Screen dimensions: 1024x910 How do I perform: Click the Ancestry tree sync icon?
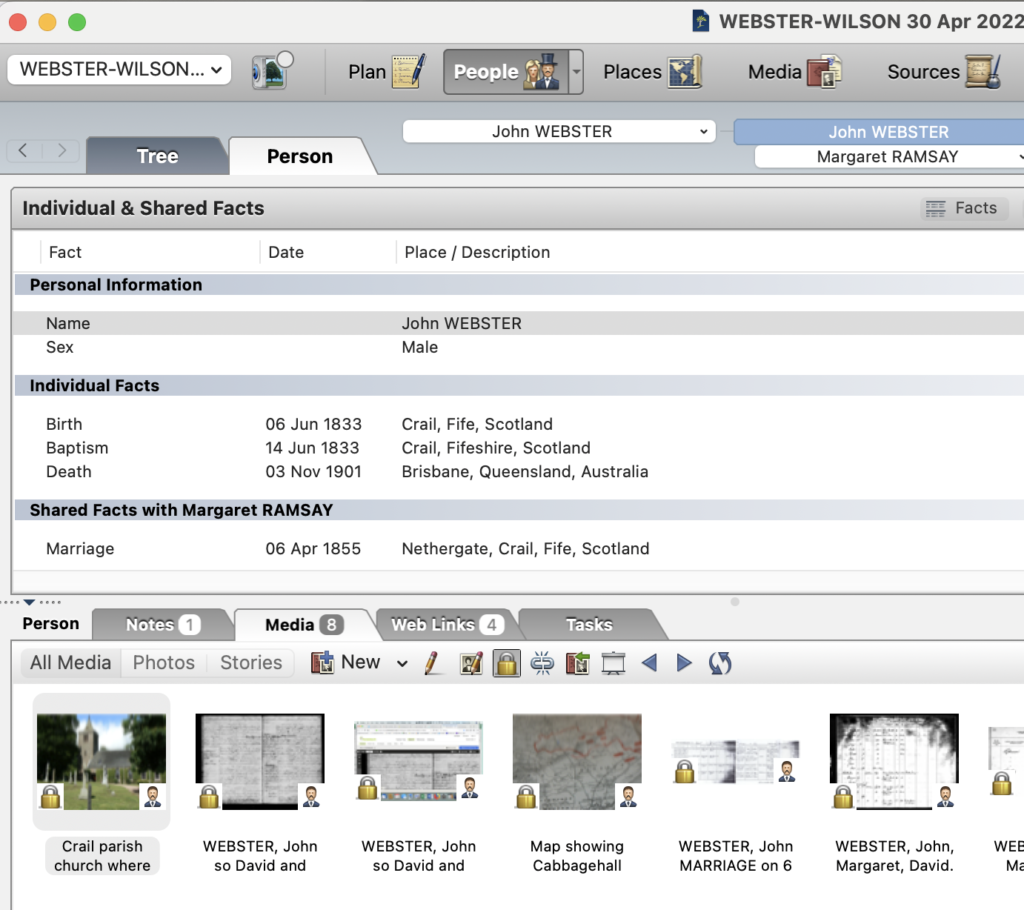[271, 71]
